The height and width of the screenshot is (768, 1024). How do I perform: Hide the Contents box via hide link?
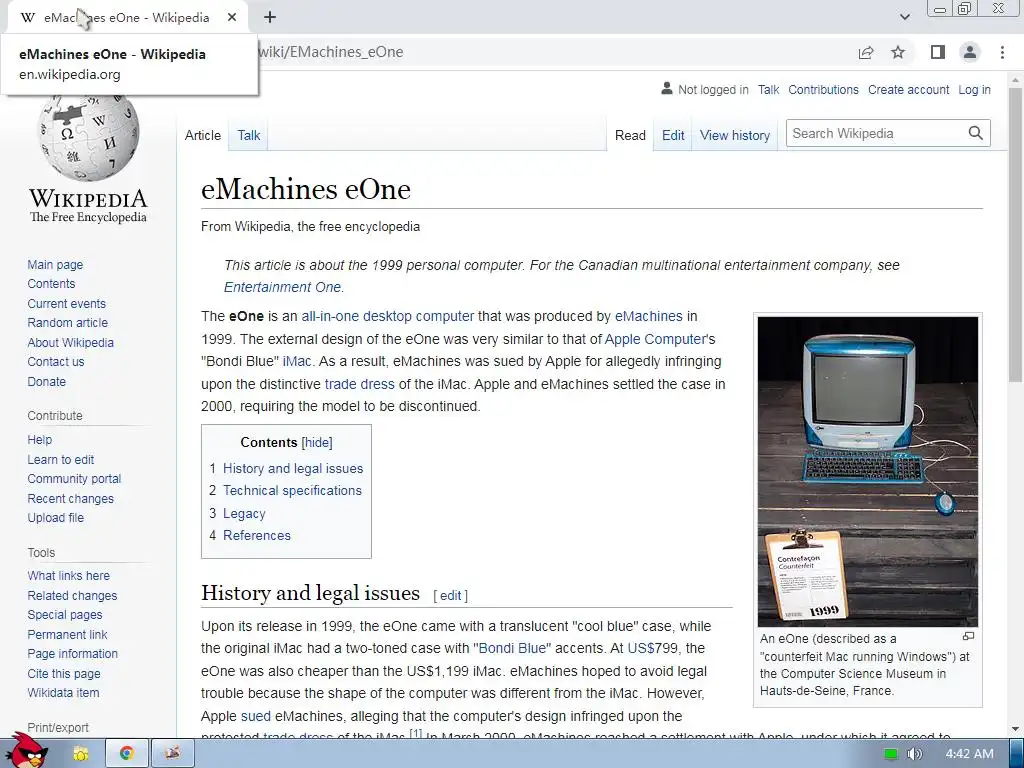317,442
